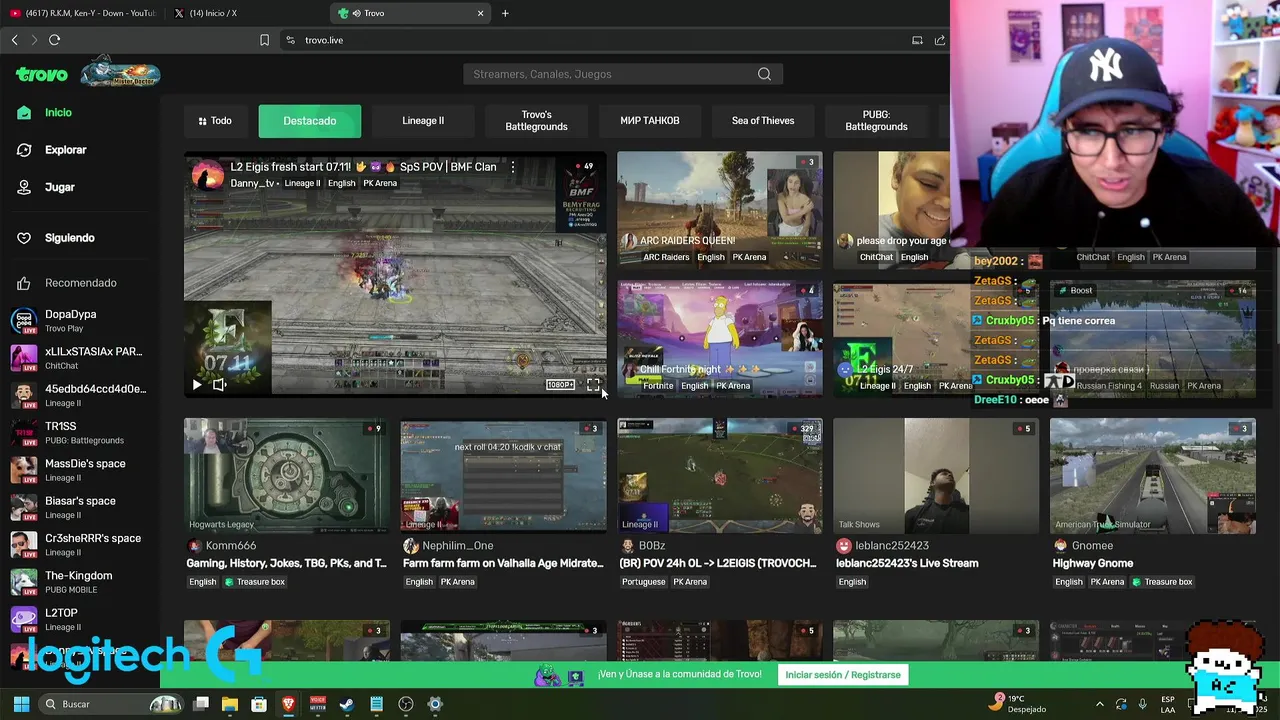
Task: Reload the browser page
Action: tap(54, 40)
